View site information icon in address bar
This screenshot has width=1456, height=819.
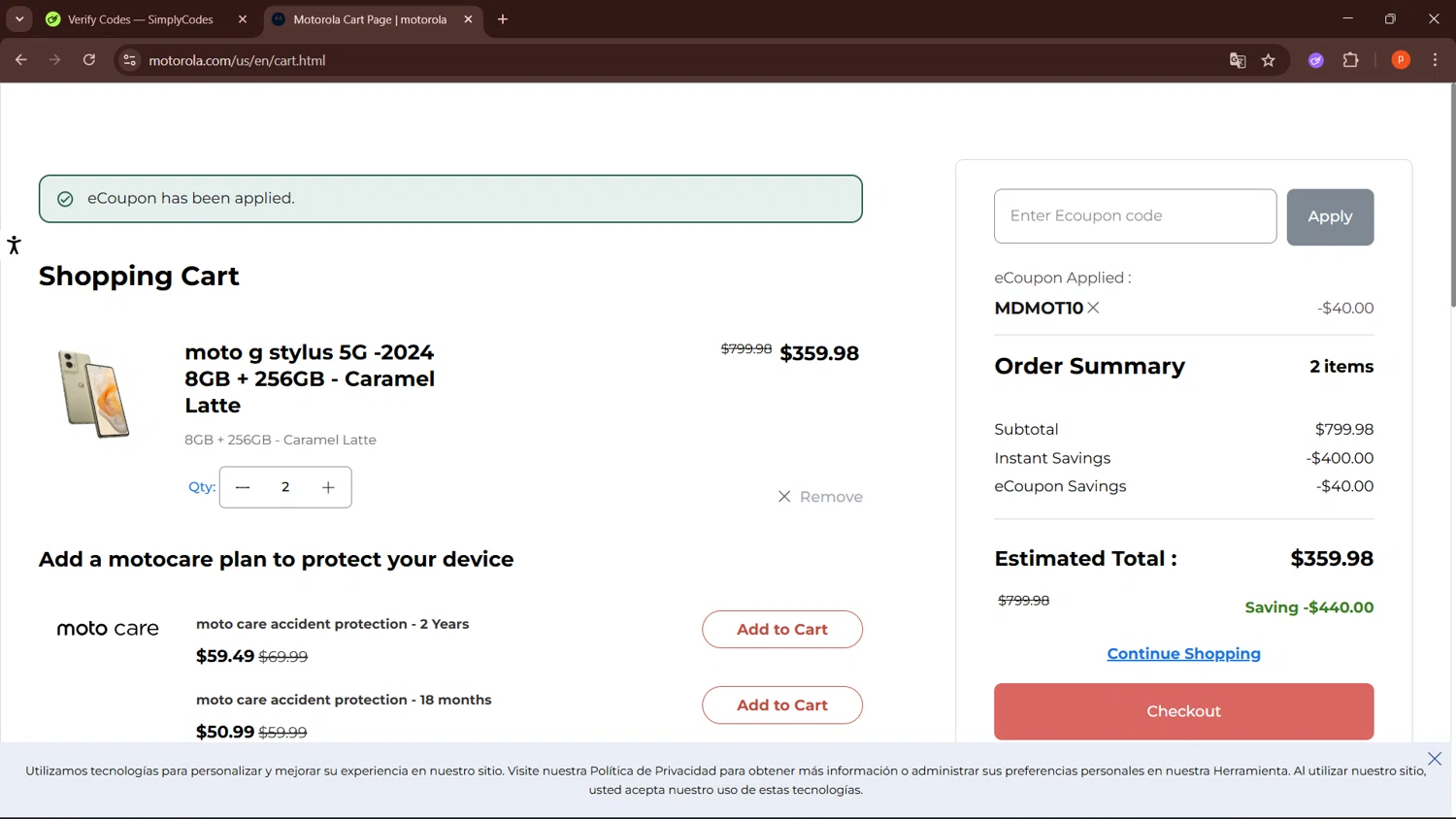[x=129, y=60]
